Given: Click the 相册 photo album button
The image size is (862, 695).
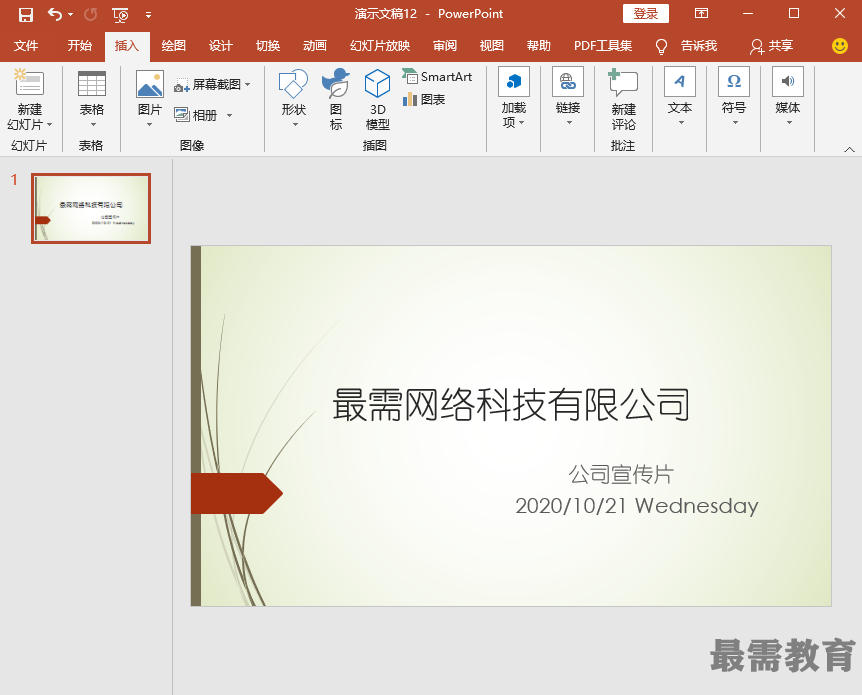Looking at the screenshot, I should click(x=196, y=115).
